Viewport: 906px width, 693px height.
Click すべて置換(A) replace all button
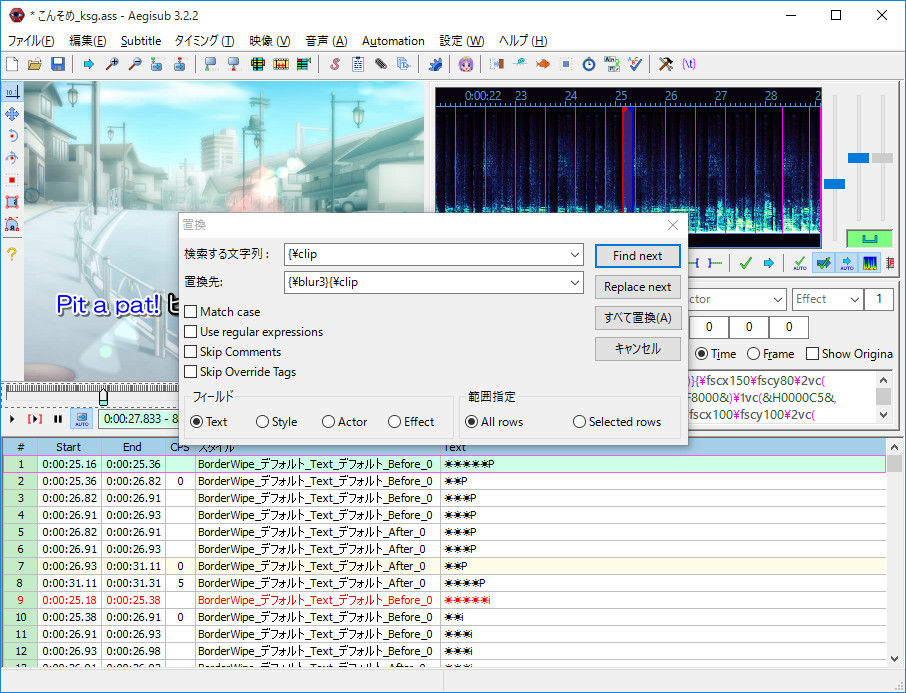(x=638, y=318)
